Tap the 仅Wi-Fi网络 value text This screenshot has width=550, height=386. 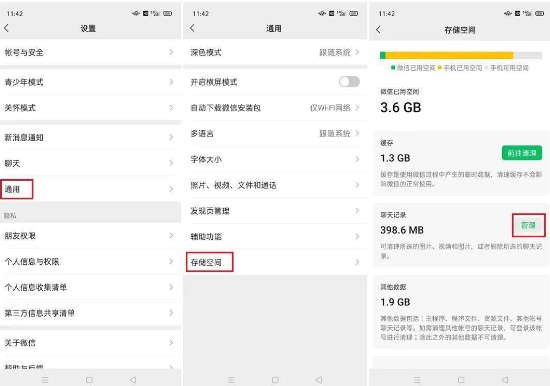click(x=330, y=108)
